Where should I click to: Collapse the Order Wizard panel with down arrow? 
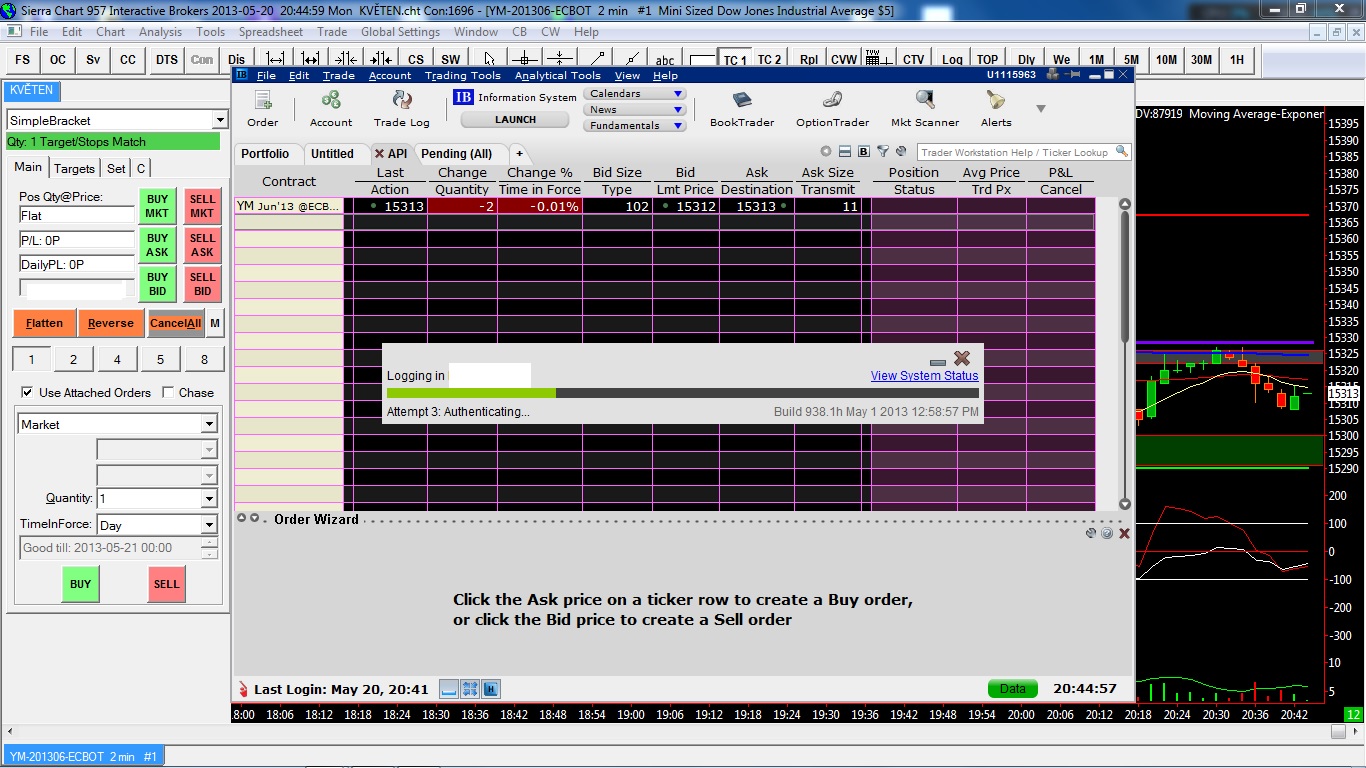[x=254, y=518]
